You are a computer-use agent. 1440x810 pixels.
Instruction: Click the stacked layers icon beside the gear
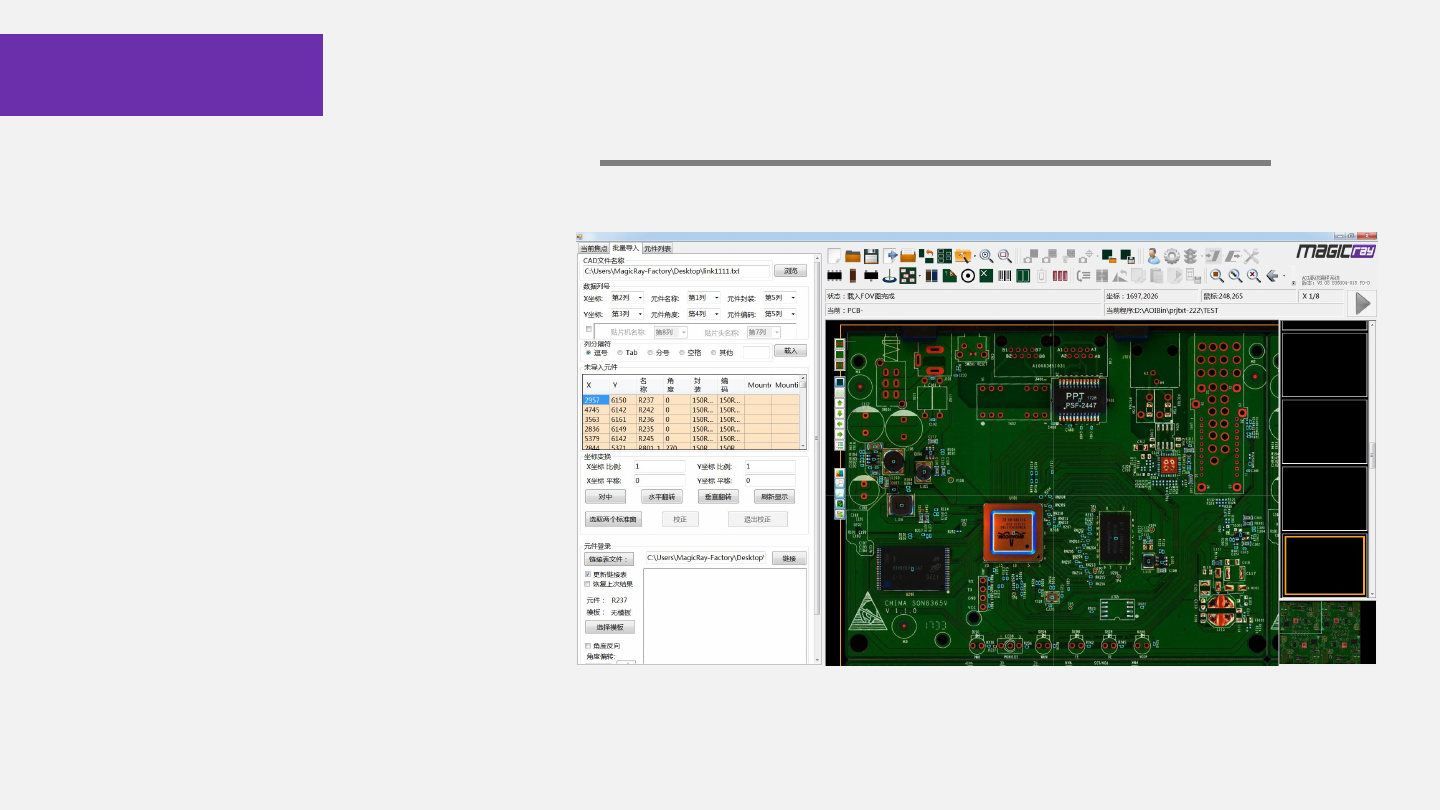(1190, 256)
